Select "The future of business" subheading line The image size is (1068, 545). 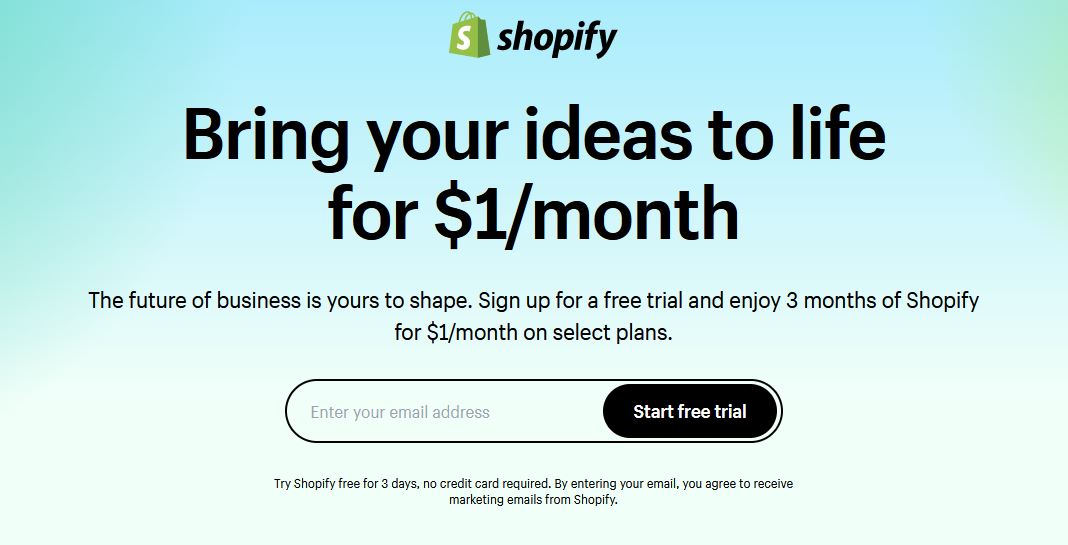(533, 300)
